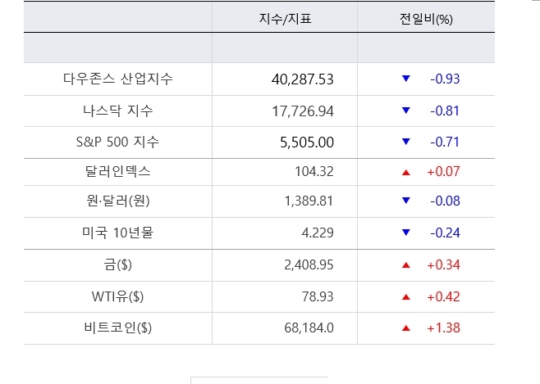The height and width of the screenshot is (384, 540).
Task: Click the 미국 10년물 row label
Action: (117, 233)
